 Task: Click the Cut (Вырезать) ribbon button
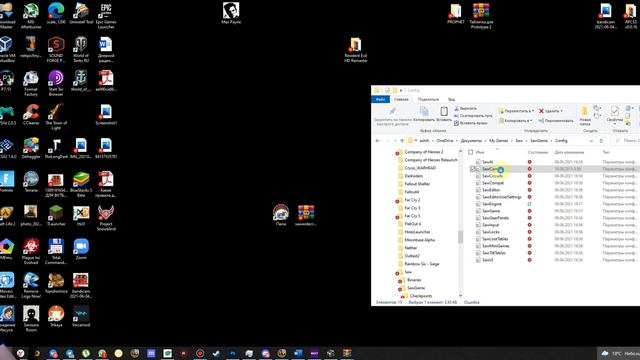(x=465, y=109)
